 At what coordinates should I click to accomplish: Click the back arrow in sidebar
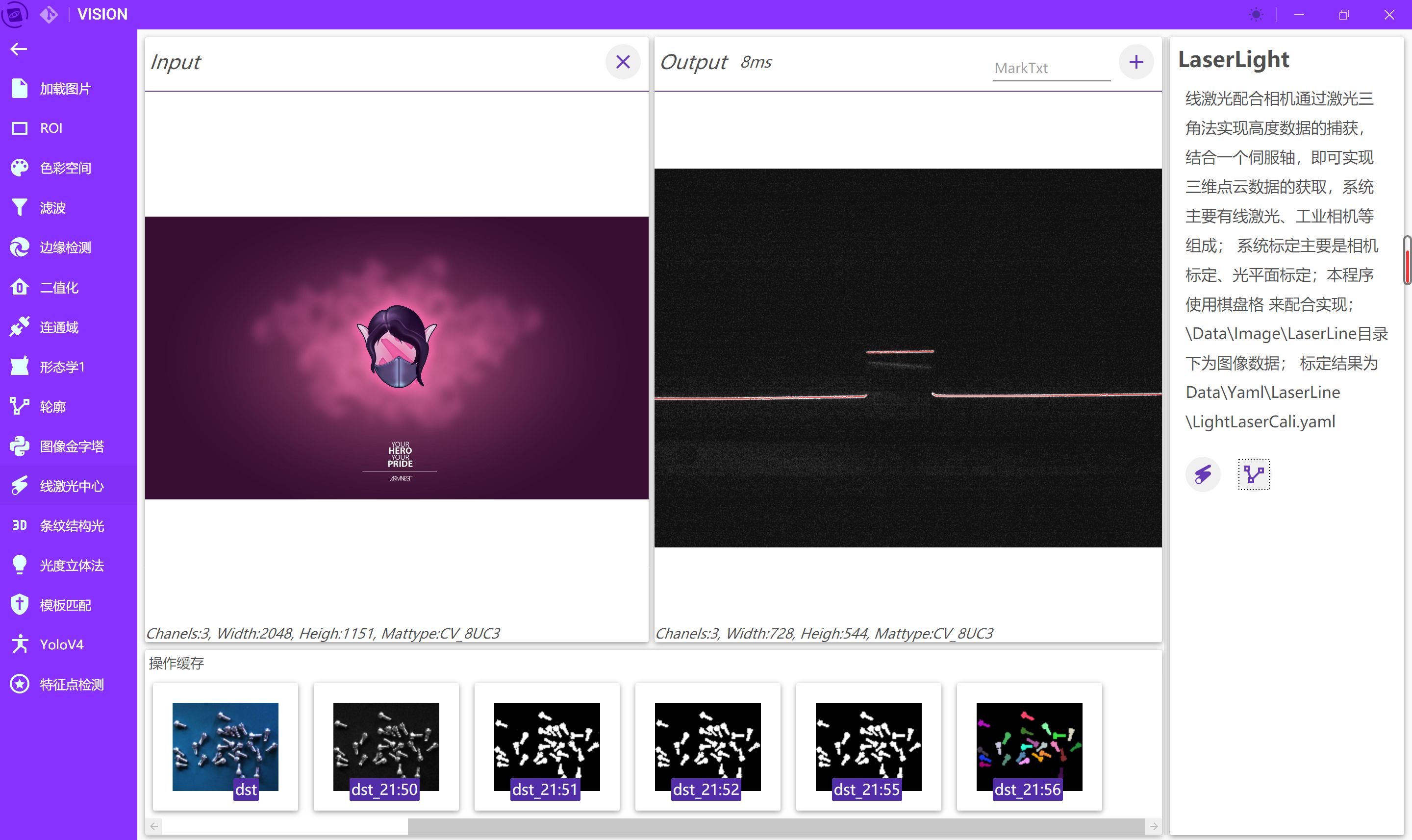point(19,49)
